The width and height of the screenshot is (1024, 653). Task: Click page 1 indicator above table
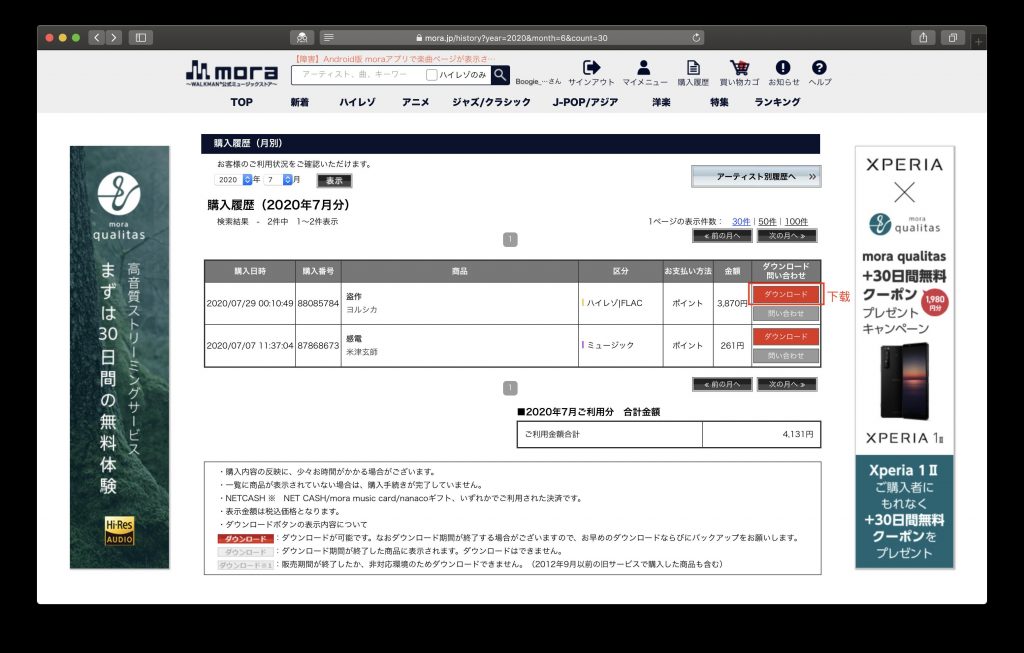pos(510,240)
